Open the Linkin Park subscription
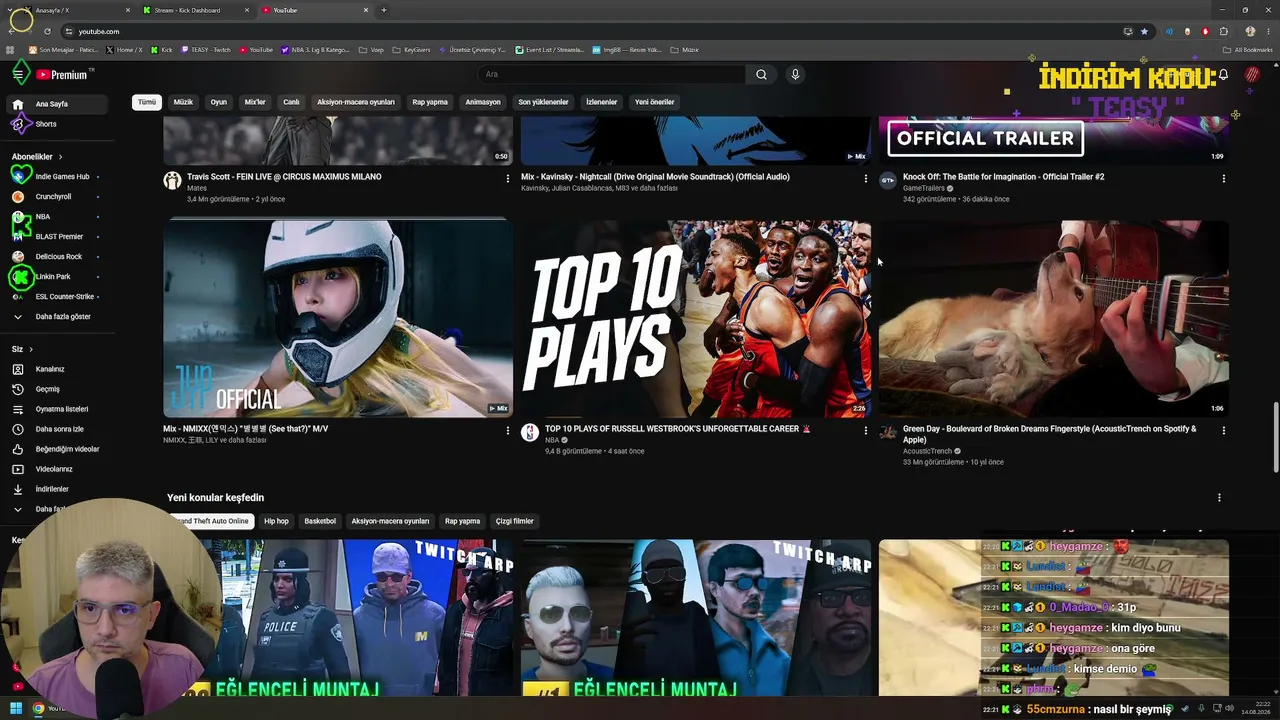The height and width of the screenshot is (720, 1280). 57,277
